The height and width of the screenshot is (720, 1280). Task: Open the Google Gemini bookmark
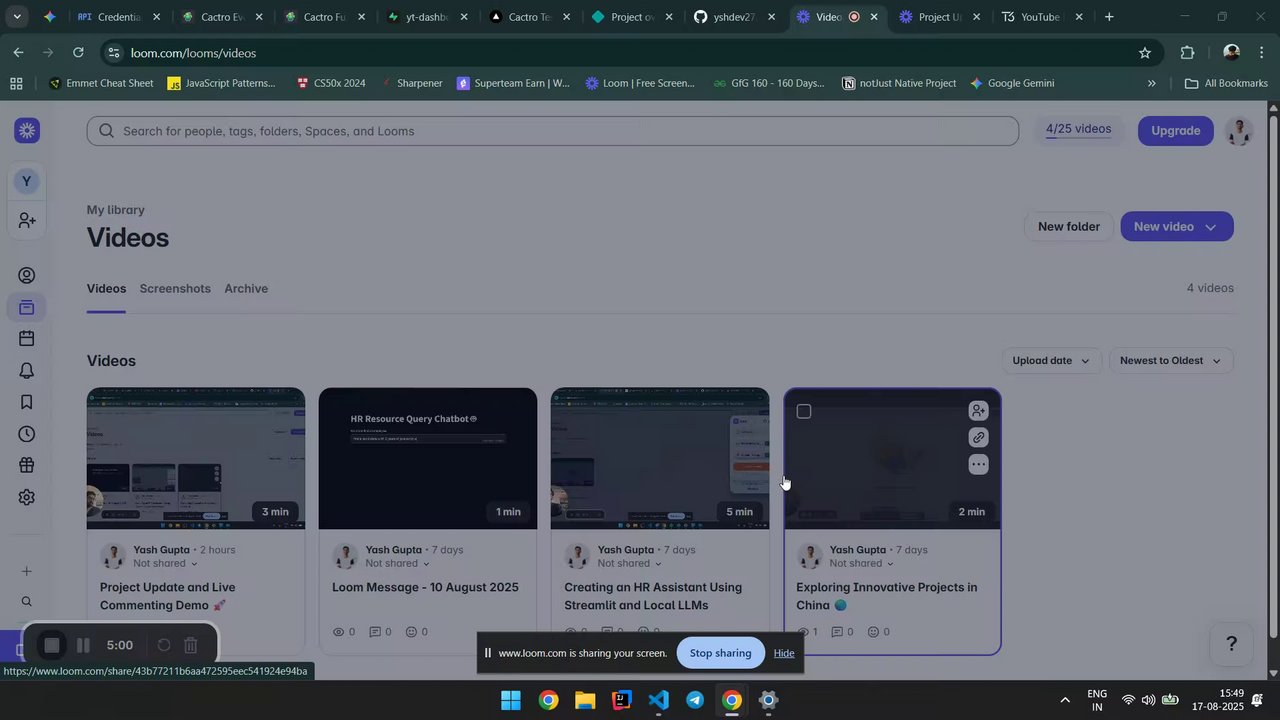coord(1011,84)
